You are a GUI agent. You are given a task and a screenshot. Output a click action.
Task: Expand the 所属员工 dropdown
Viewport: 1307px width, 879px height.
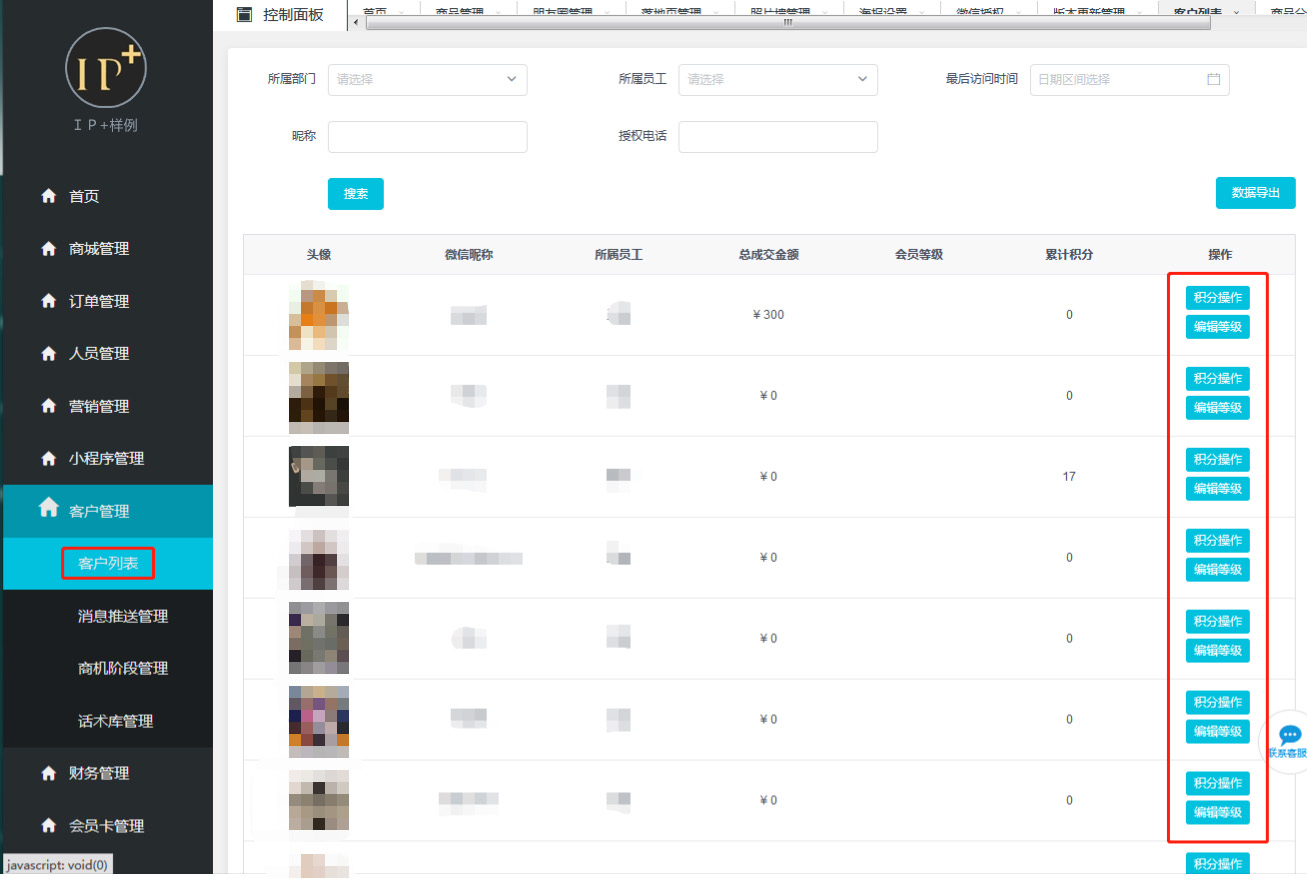tap(777, 79)
